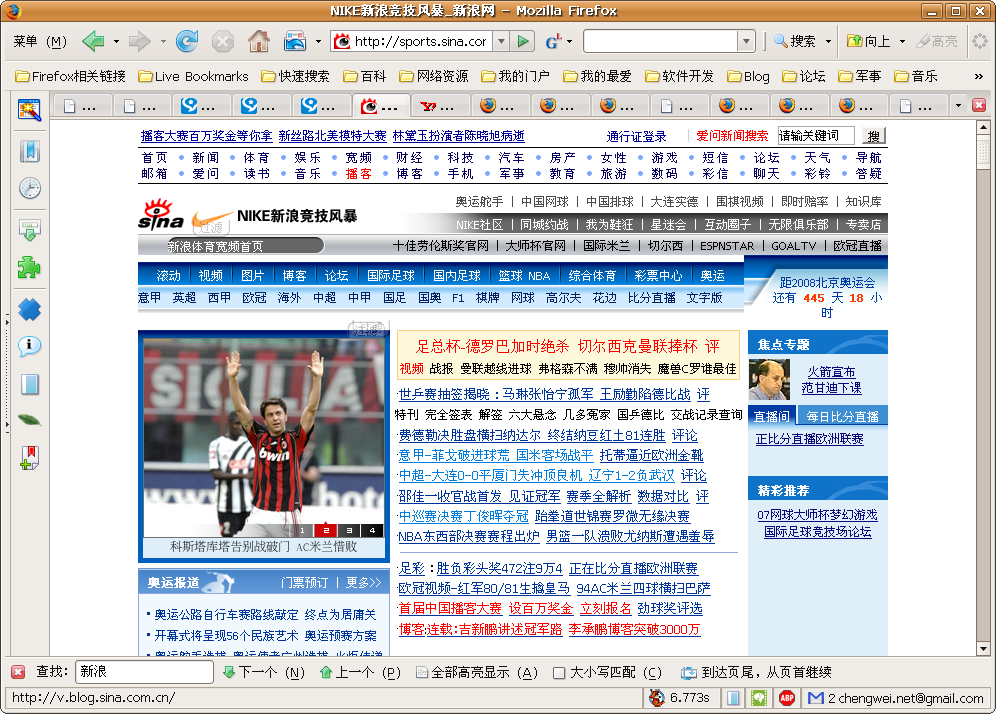Open the 软件开发 bookmarks folder
Screen dimensions: 996x714
680,77
